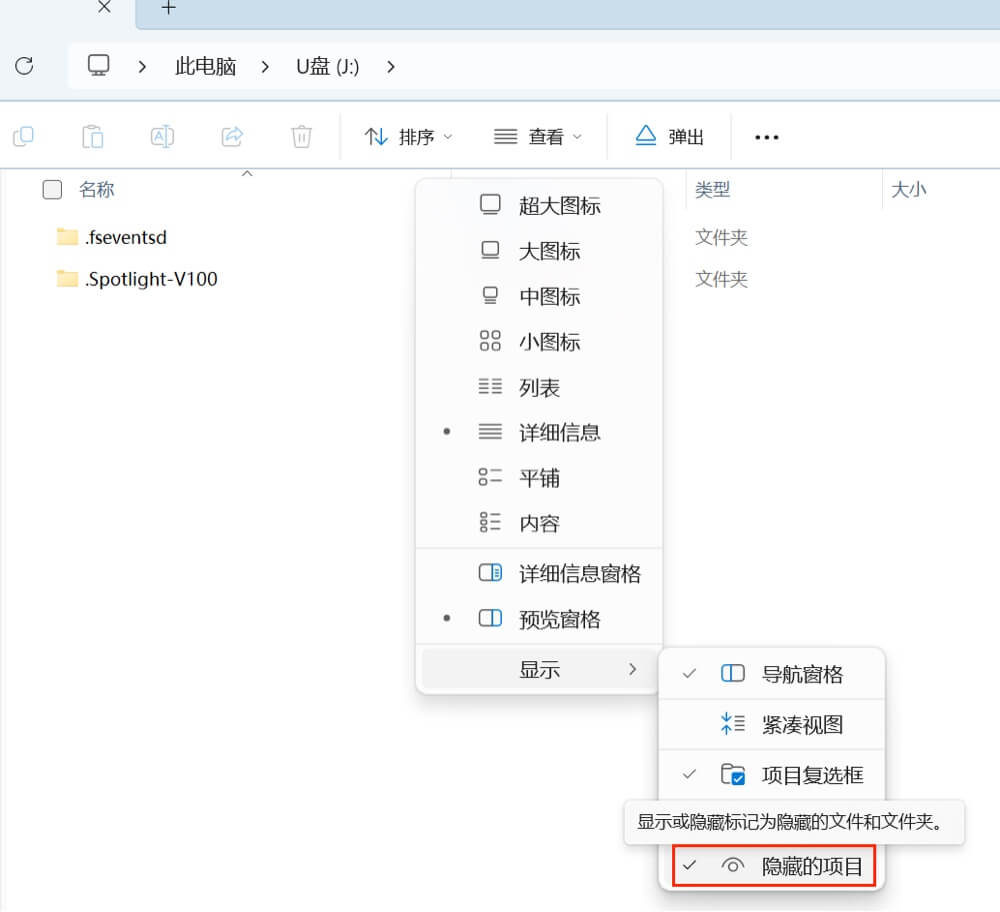This screenshot has width=1000, height=912.
Task: Click the Copy icon in the toolbar
Action: 23,136
